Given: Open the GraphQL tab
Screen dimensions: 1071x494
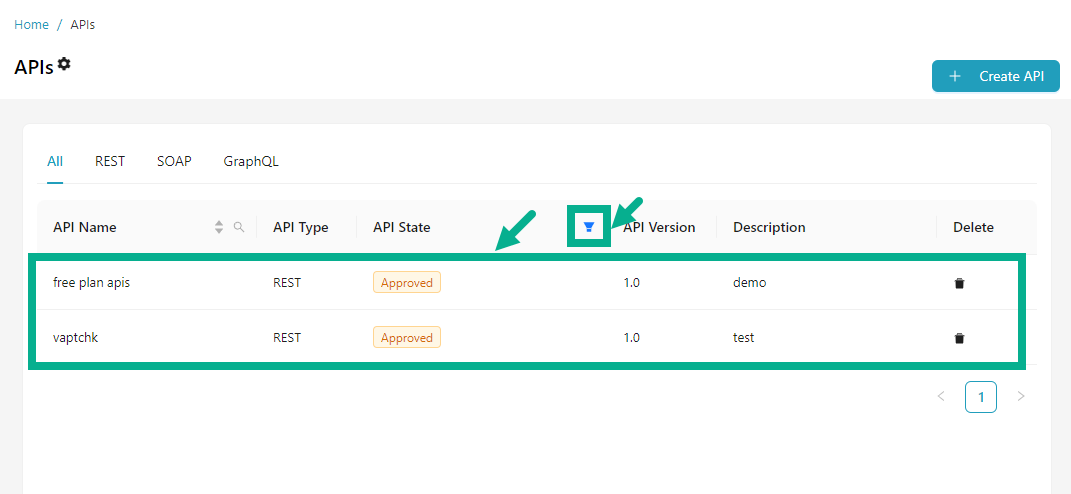Looking at the screenshot, I should coord(251,161).
